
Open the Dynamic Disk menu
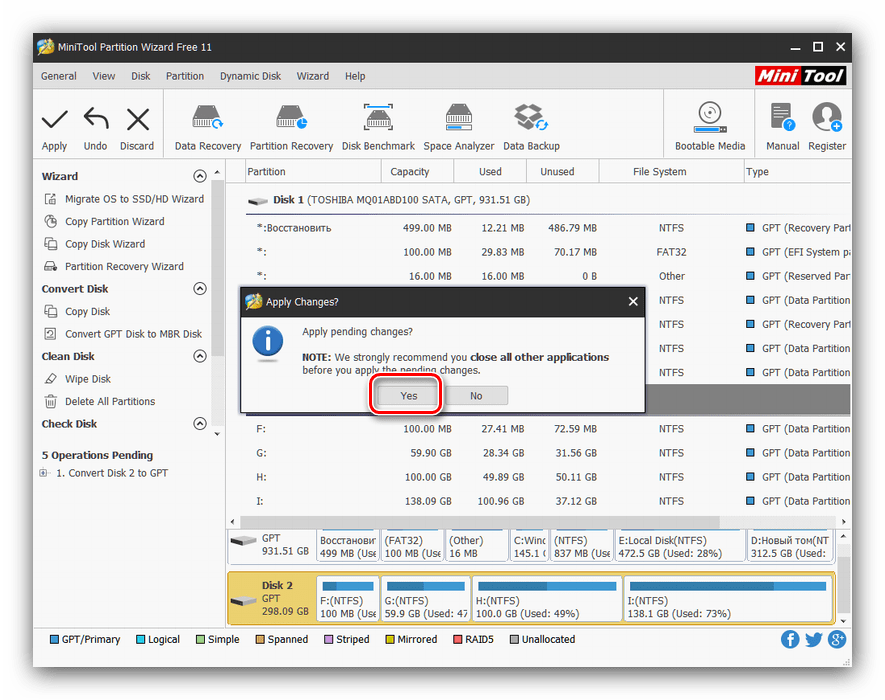point(250,76)
